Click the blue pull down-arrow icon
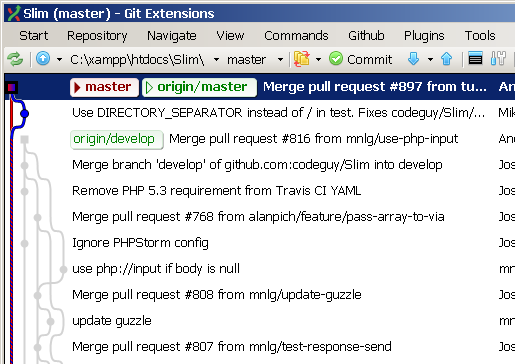 coord(413,59)
